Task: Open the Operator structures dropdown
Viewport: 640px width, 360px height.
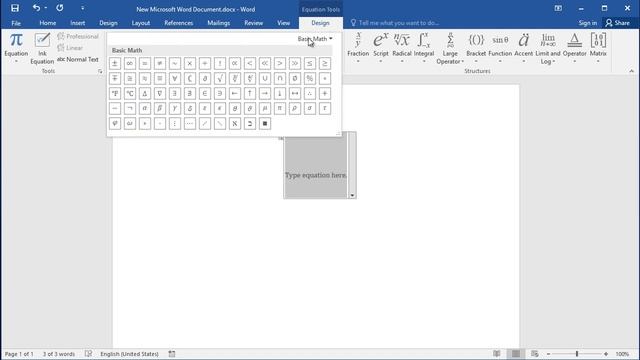Action: click(575, 48)
